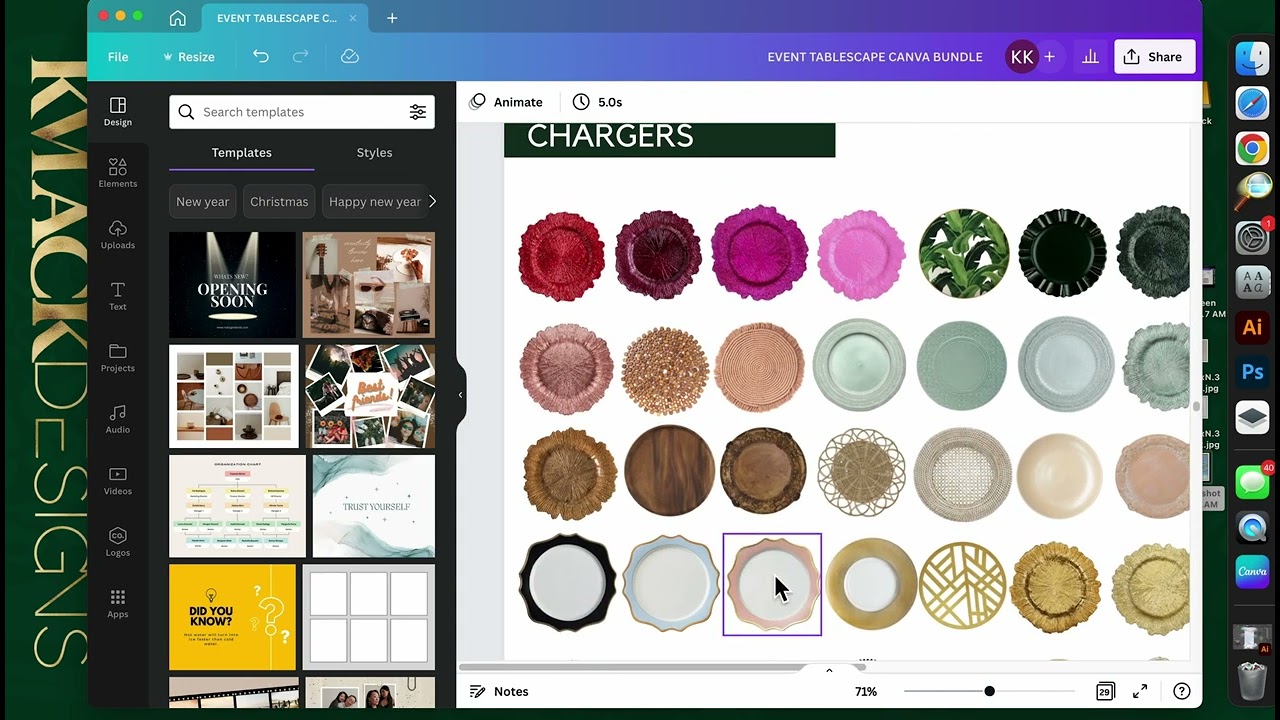
Task: Select the EVENT TABLESCAPE browser tab
Action: click(284, 18)
